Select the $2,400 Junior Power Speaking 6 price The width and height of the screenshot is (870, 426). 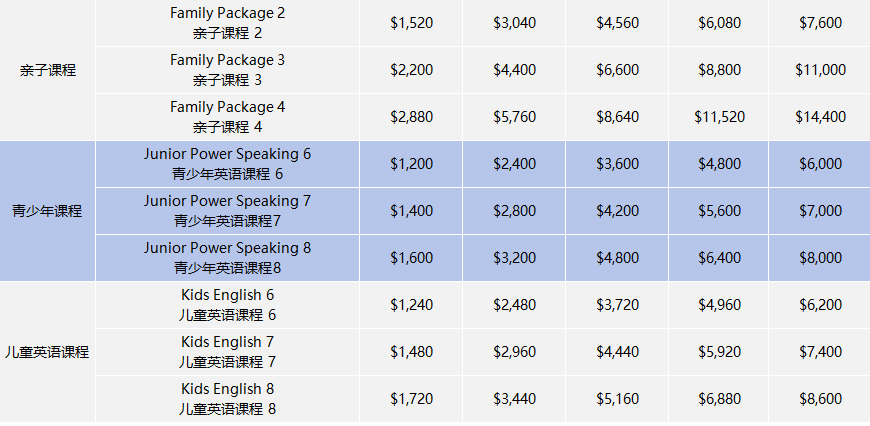pos(514,164)
